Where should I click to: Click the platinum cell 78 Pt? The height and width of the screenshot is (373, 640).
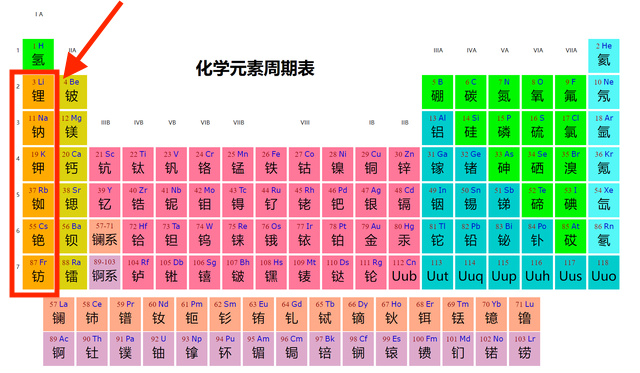point(338,236)
